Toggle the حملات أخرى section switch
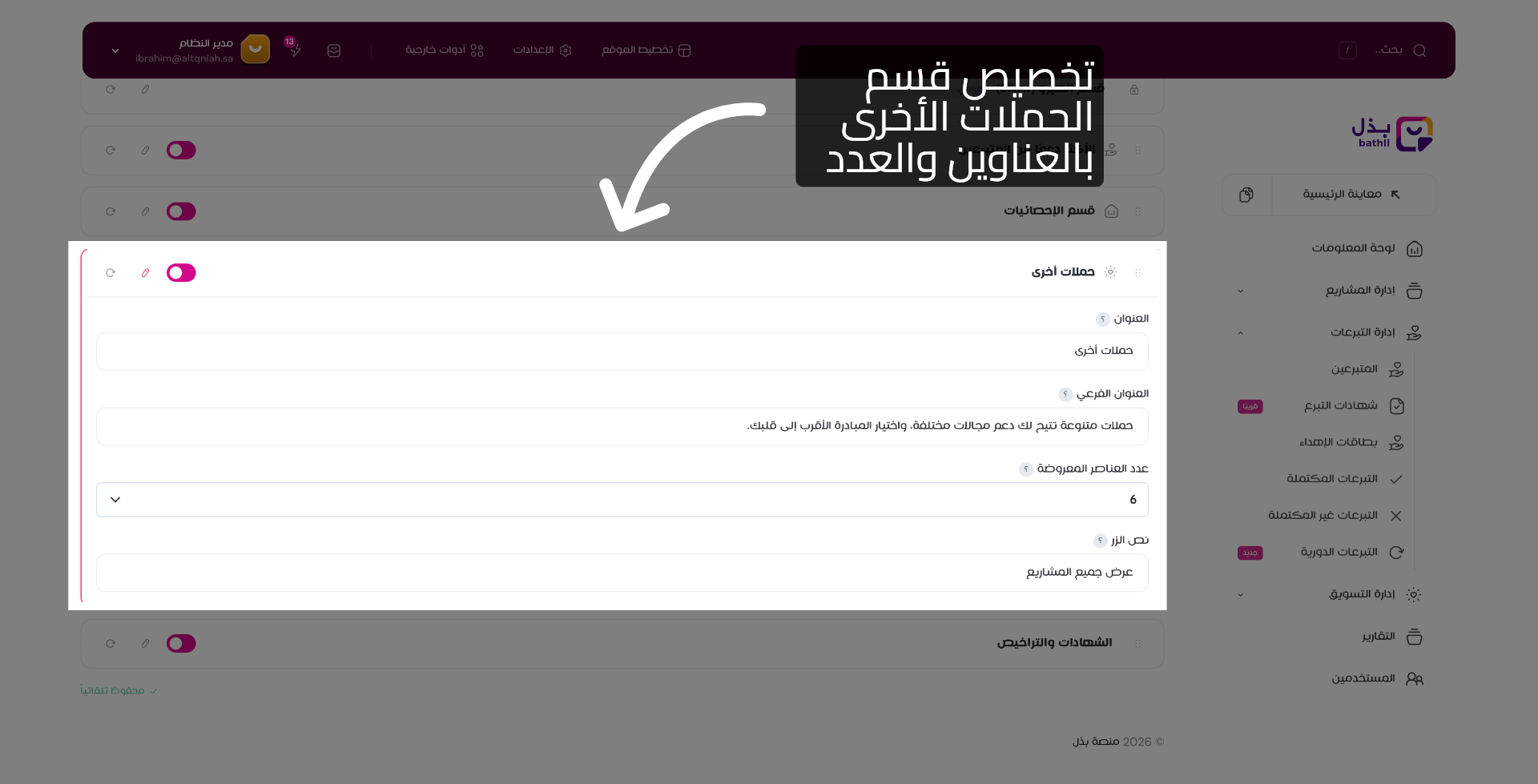This screenshot has width=1538, height=784. pyautogui.click(x=181, y=273)
